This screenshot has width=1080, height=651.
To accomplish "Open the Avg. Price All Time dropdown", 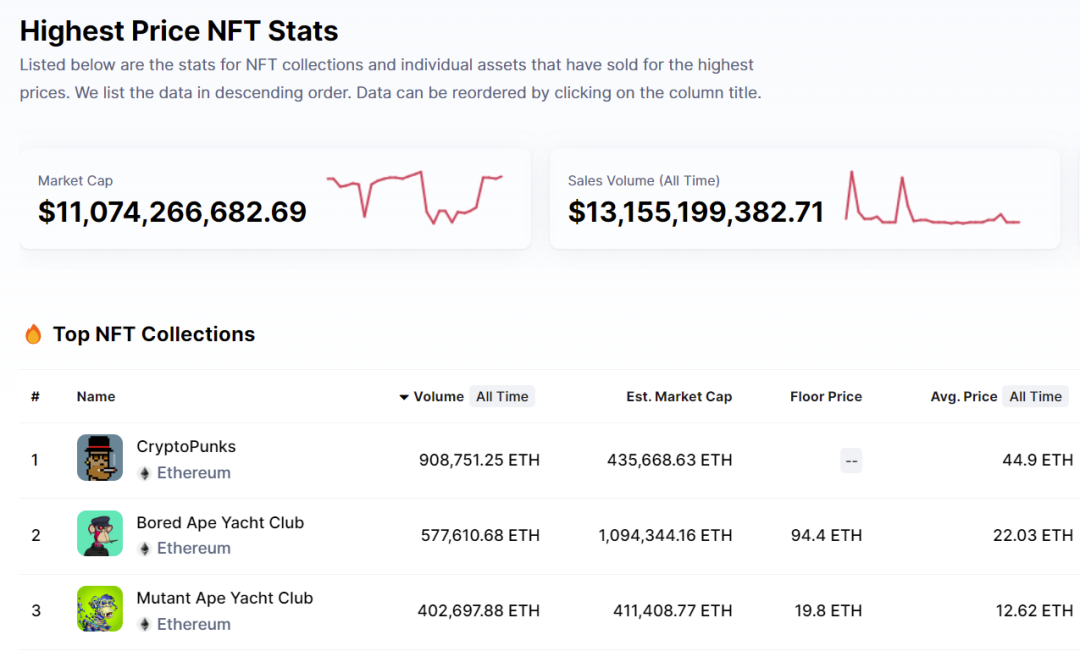I will click(x=1035, y=397).
